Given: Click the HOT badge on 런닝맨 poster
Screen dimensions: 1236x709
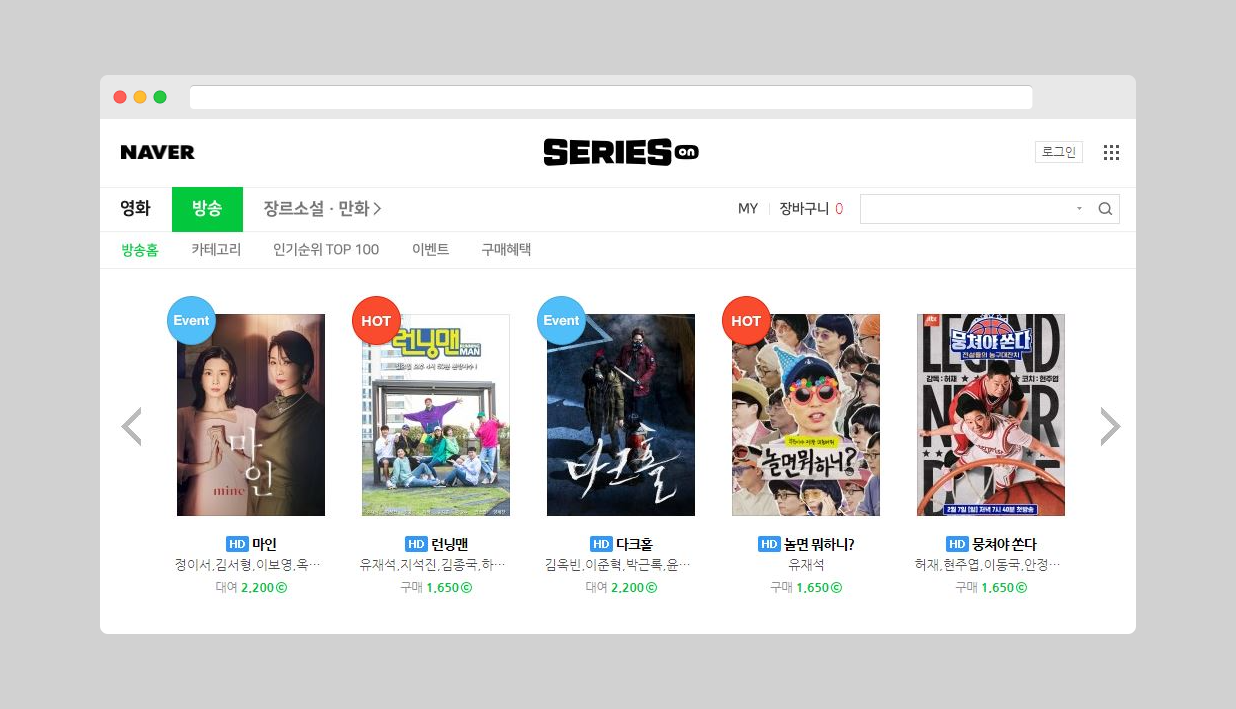Looking at the screenshot, I should [376, 321].
